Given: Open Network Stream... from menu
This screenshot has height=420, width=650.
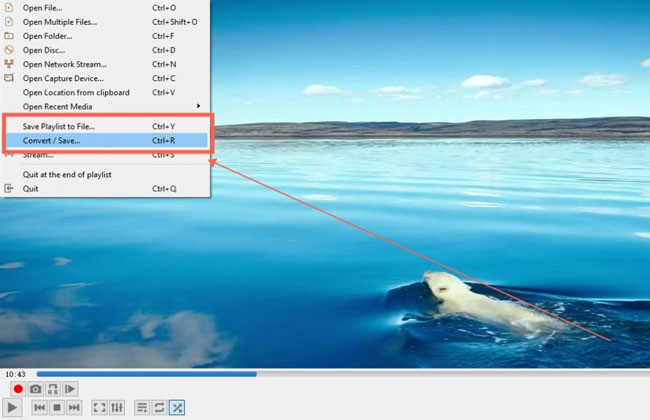Looking at the screenshot, I should click(105, 64).
